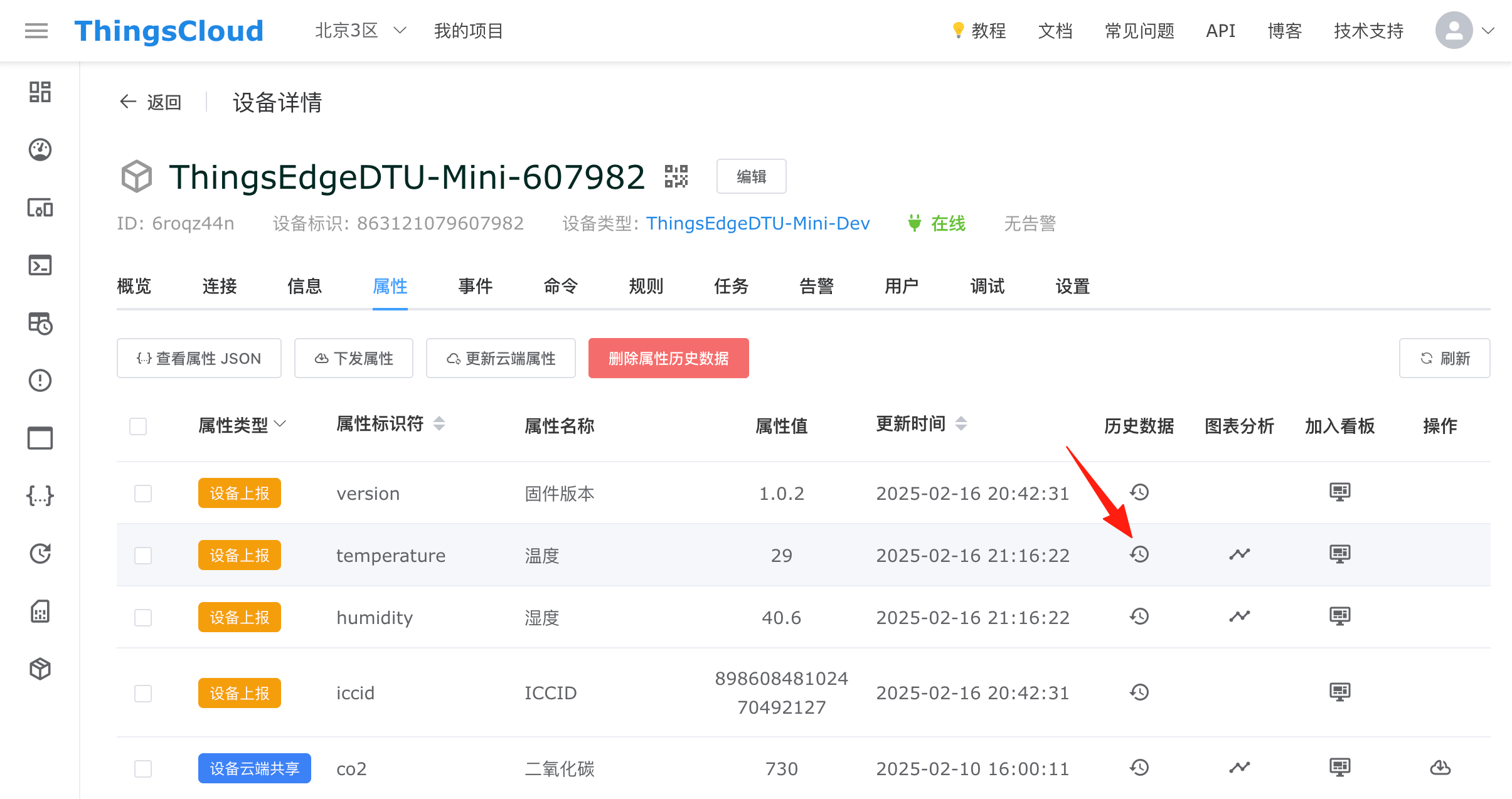The width and height of the screenshot is (1512, 799).
Task: Click the 刷新 button
Action: (1445, 358)
